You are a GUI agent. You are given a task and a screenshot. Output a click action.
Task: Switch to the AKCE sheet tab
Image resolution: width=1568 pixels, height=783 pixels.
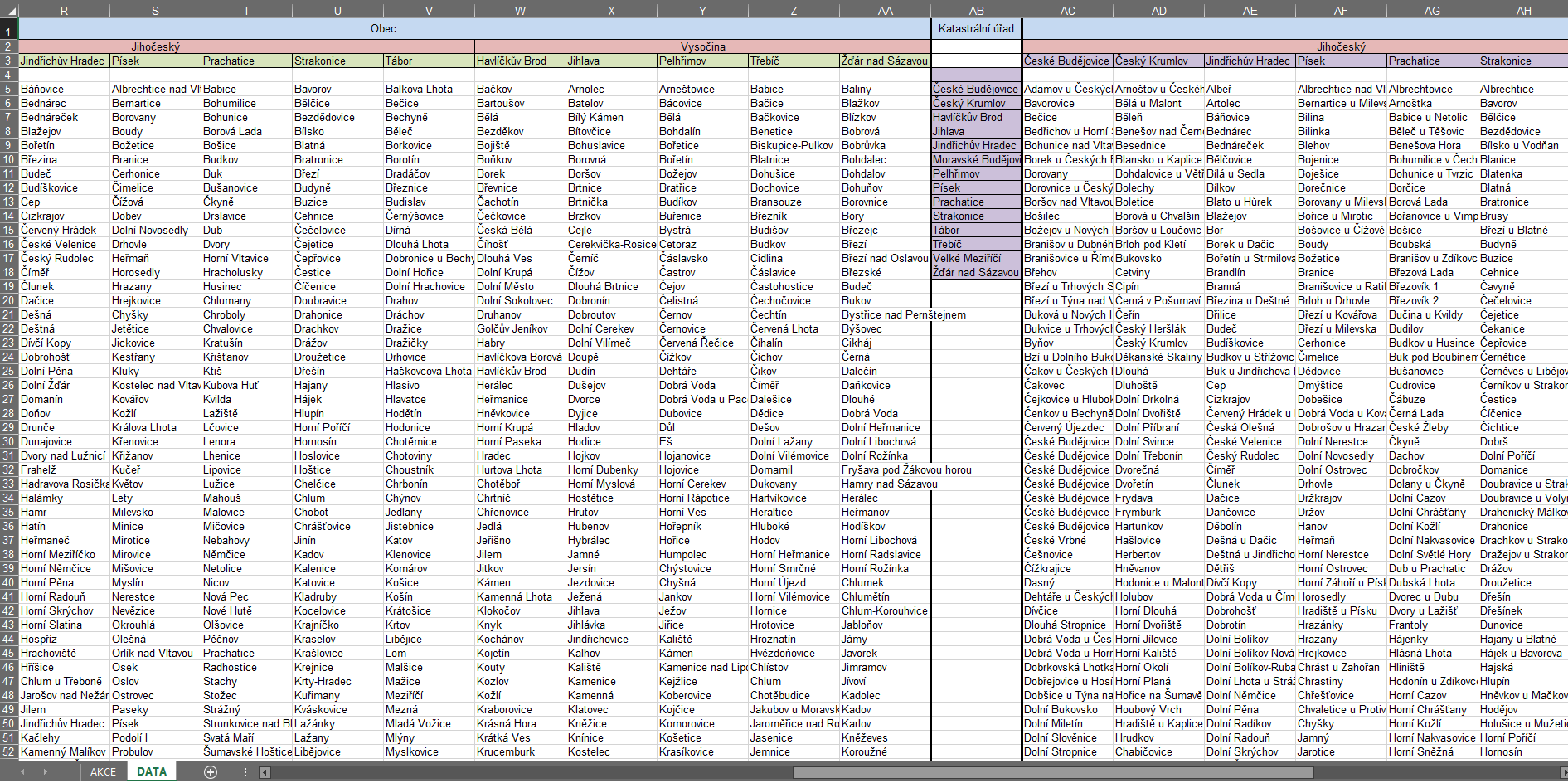coord(103,772)
